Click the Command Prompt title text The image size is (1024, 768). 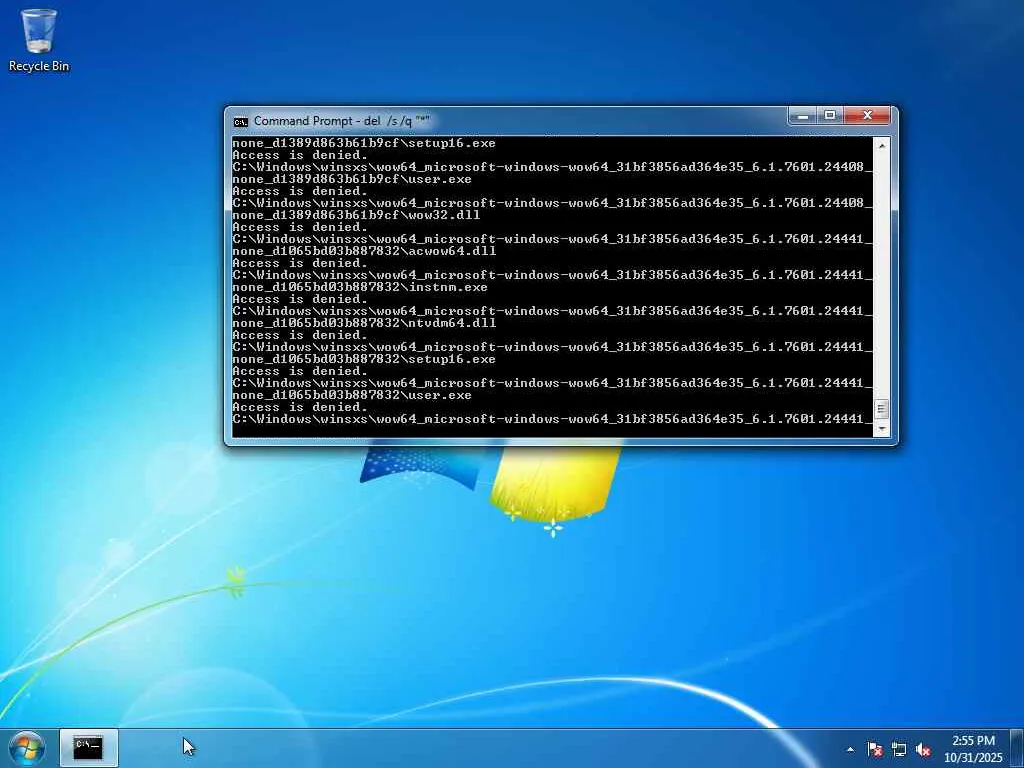click(x=342, y=121)
